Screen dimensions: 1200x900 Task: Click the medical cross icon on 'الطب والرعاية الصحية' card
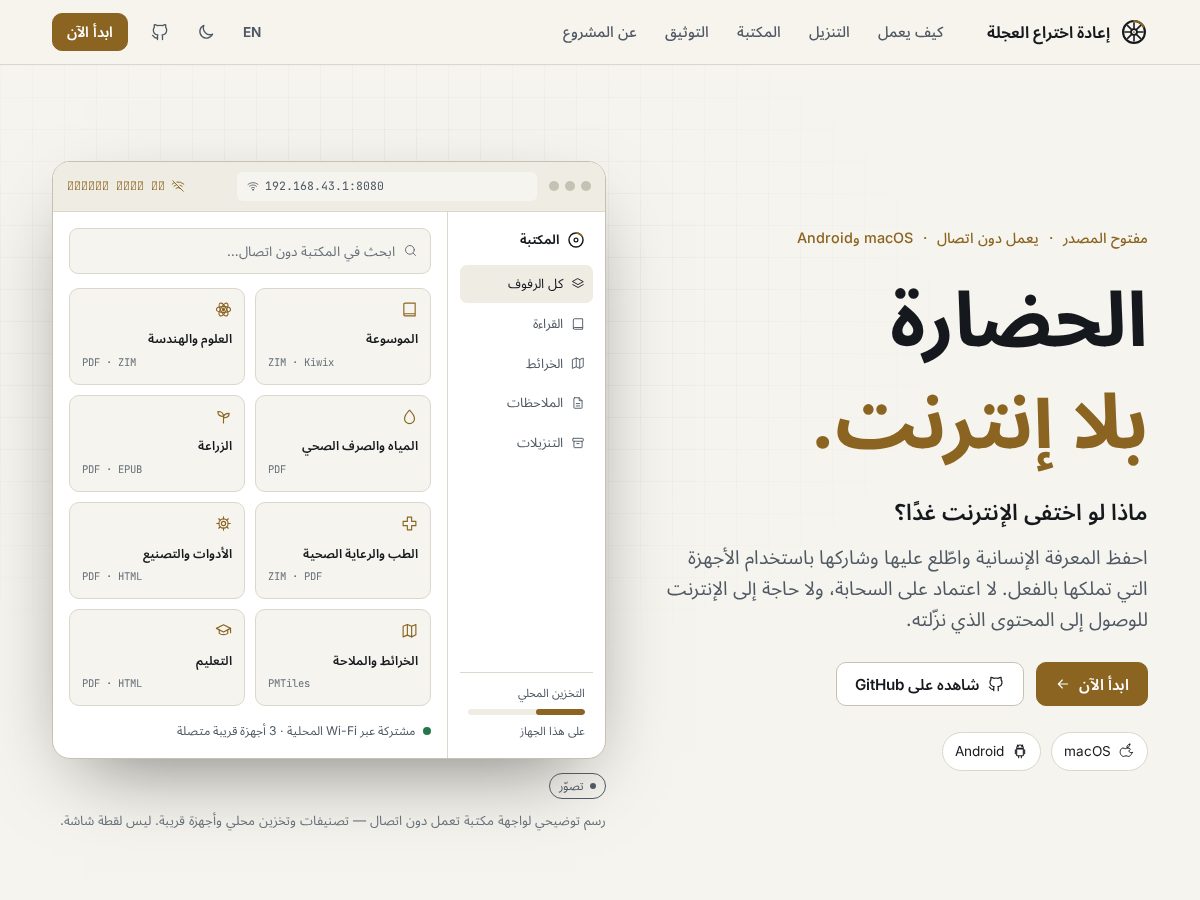[409, 524]
